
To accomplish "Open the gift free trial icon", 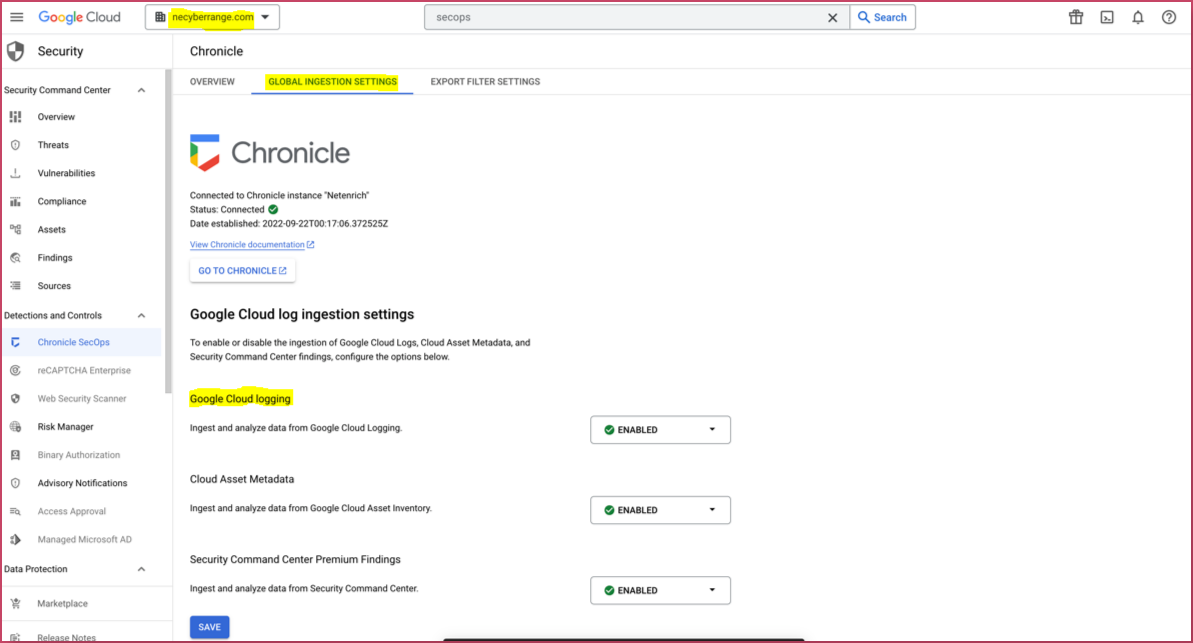I will pyautogui.click(x=1076, y=17).
